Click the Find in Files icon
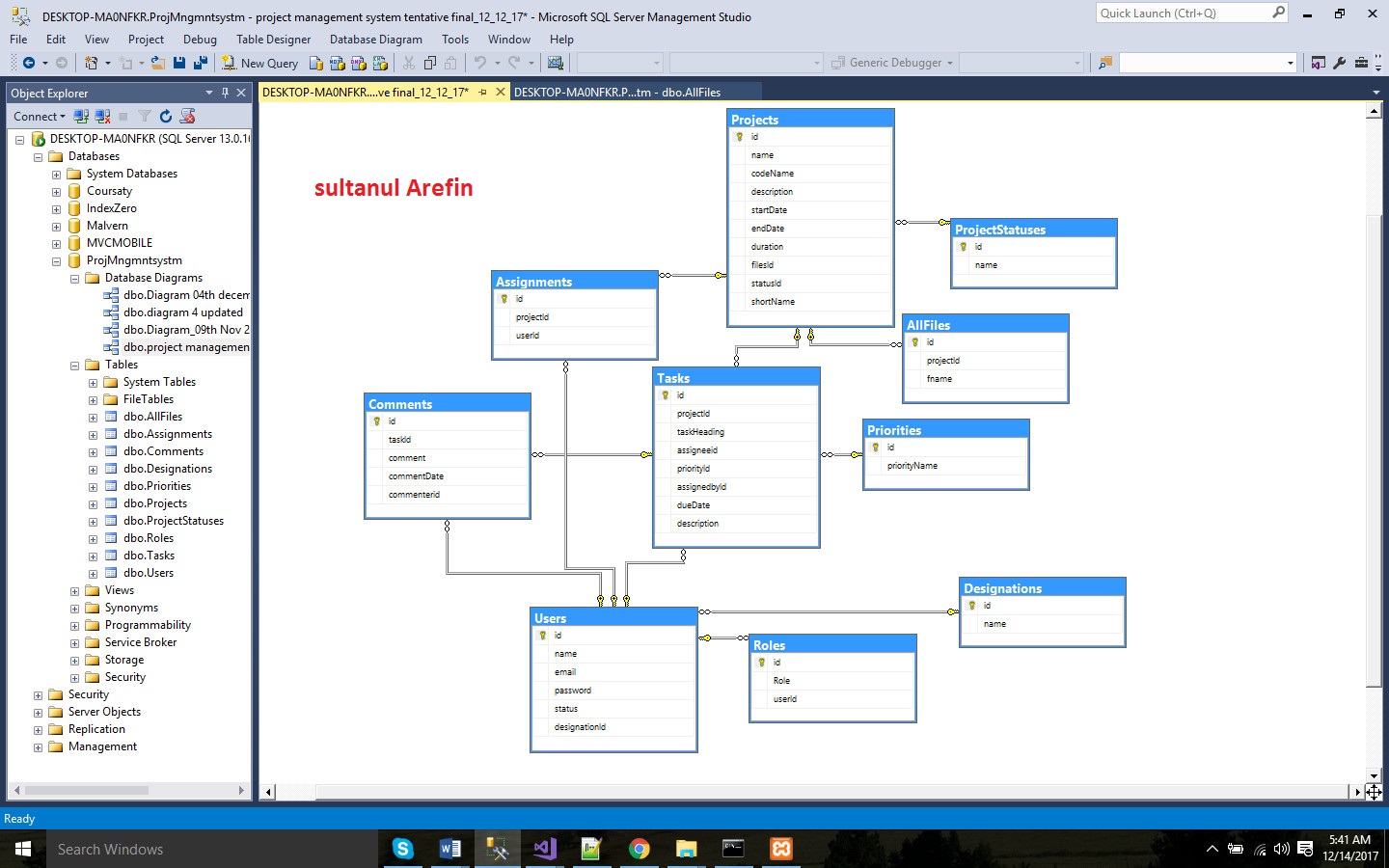Screen dimensions: 1389x868 (1105, 63)
